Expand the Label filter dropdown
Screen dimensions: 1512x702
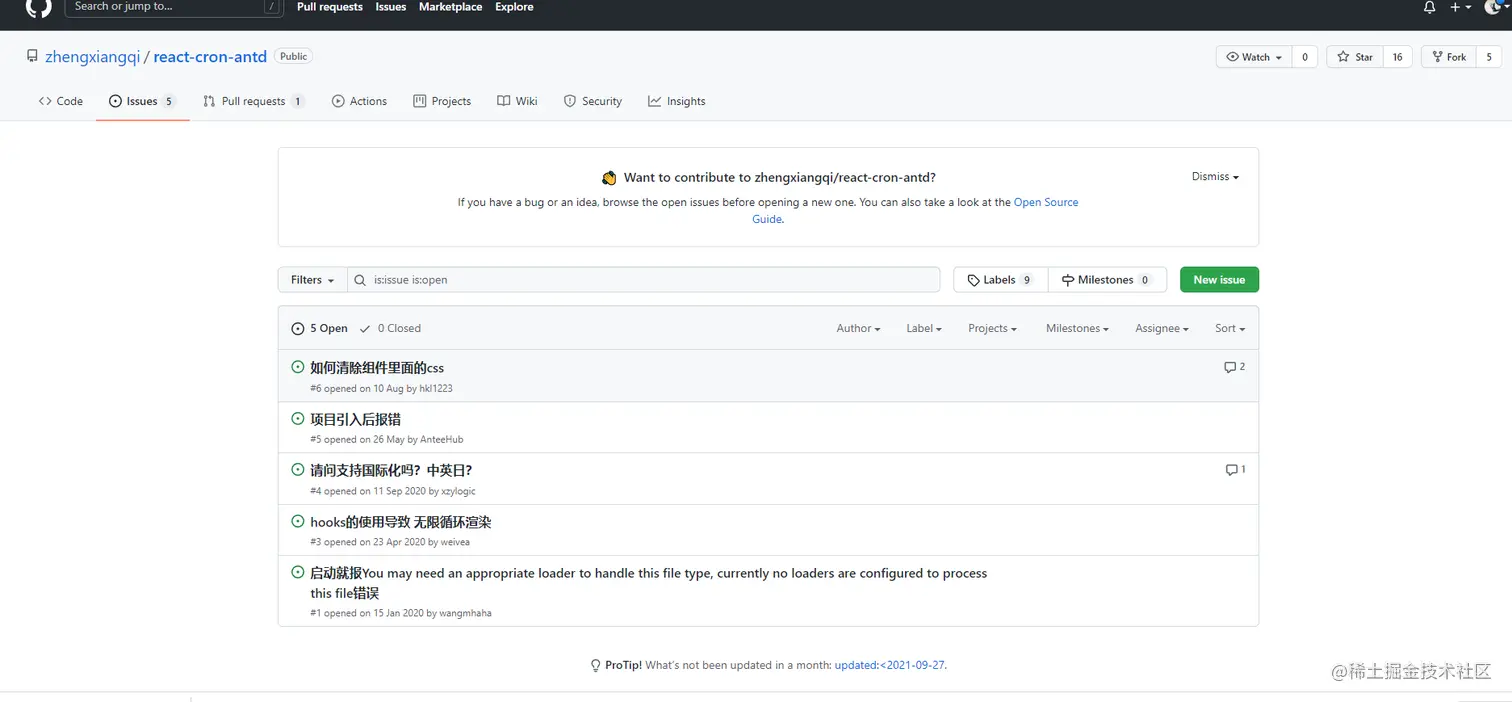[x=924, y=328]
